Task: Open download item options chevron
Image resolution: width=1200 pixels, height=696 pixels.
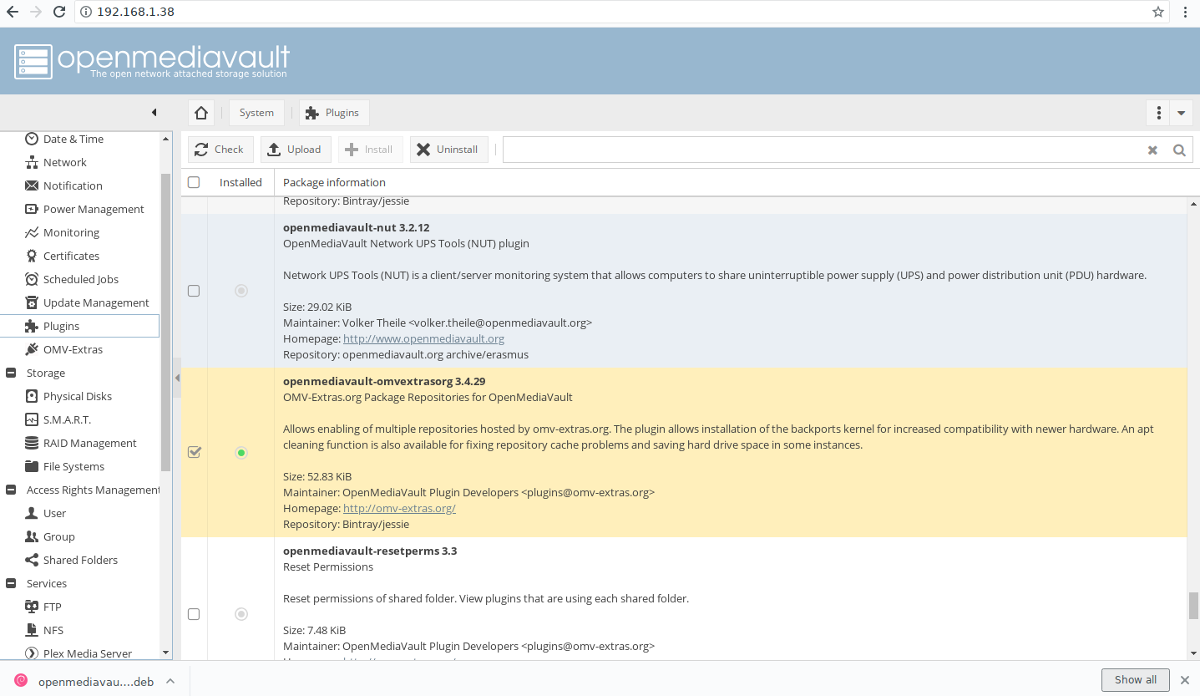Action: [x=170, y=680]
